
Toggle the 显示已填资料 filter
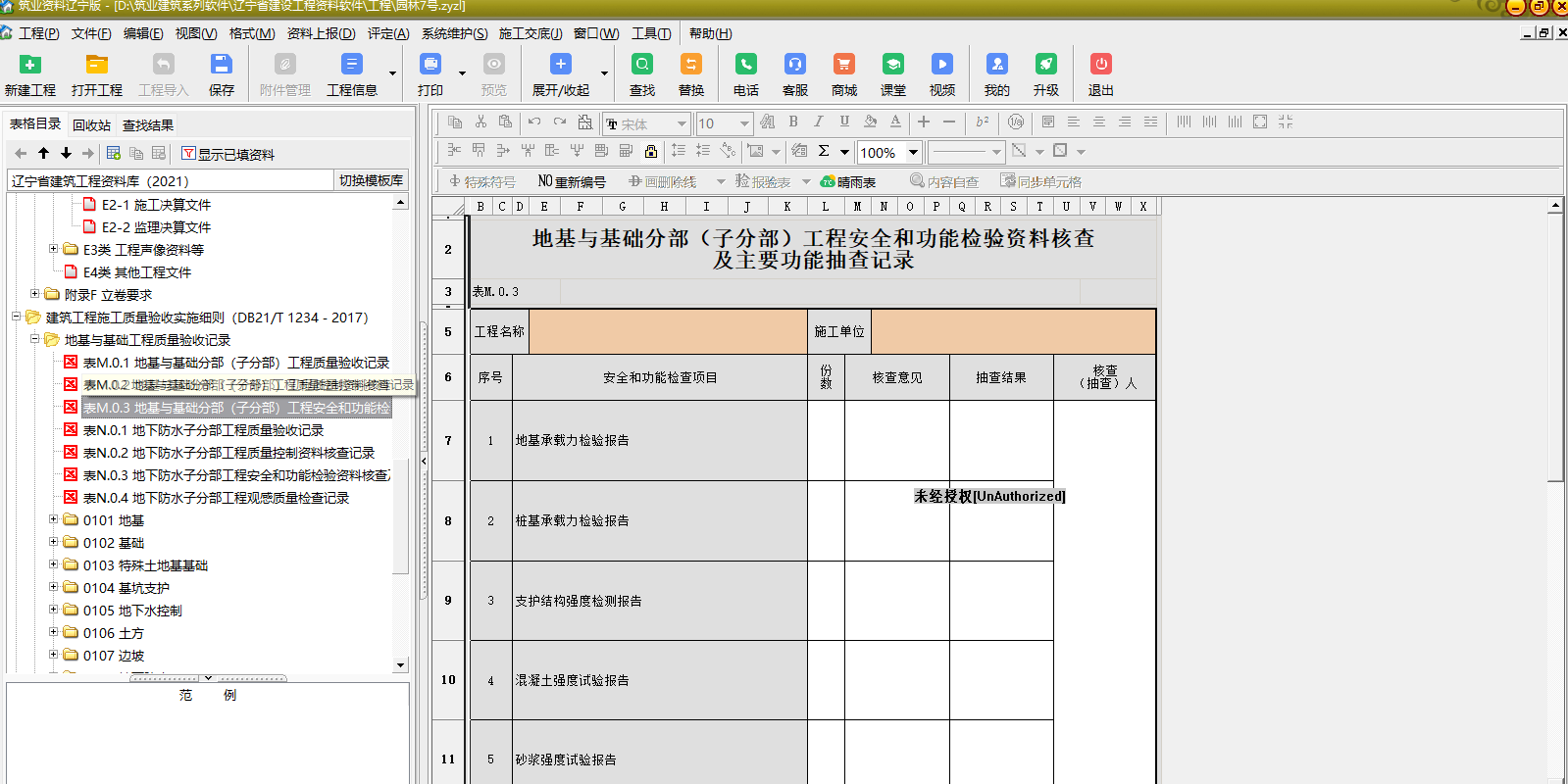[228, 154]
